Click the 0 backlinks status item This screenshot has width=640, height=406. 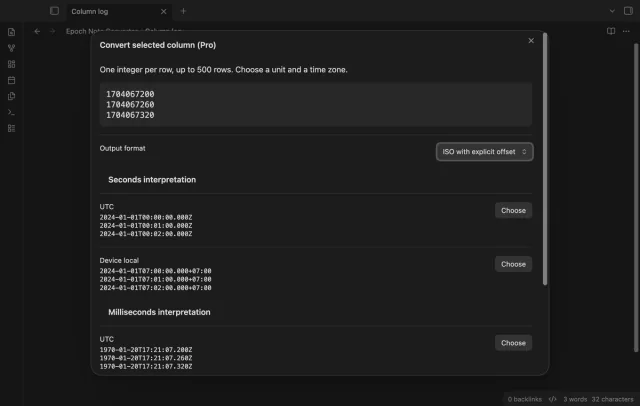(x=524, y=399)
